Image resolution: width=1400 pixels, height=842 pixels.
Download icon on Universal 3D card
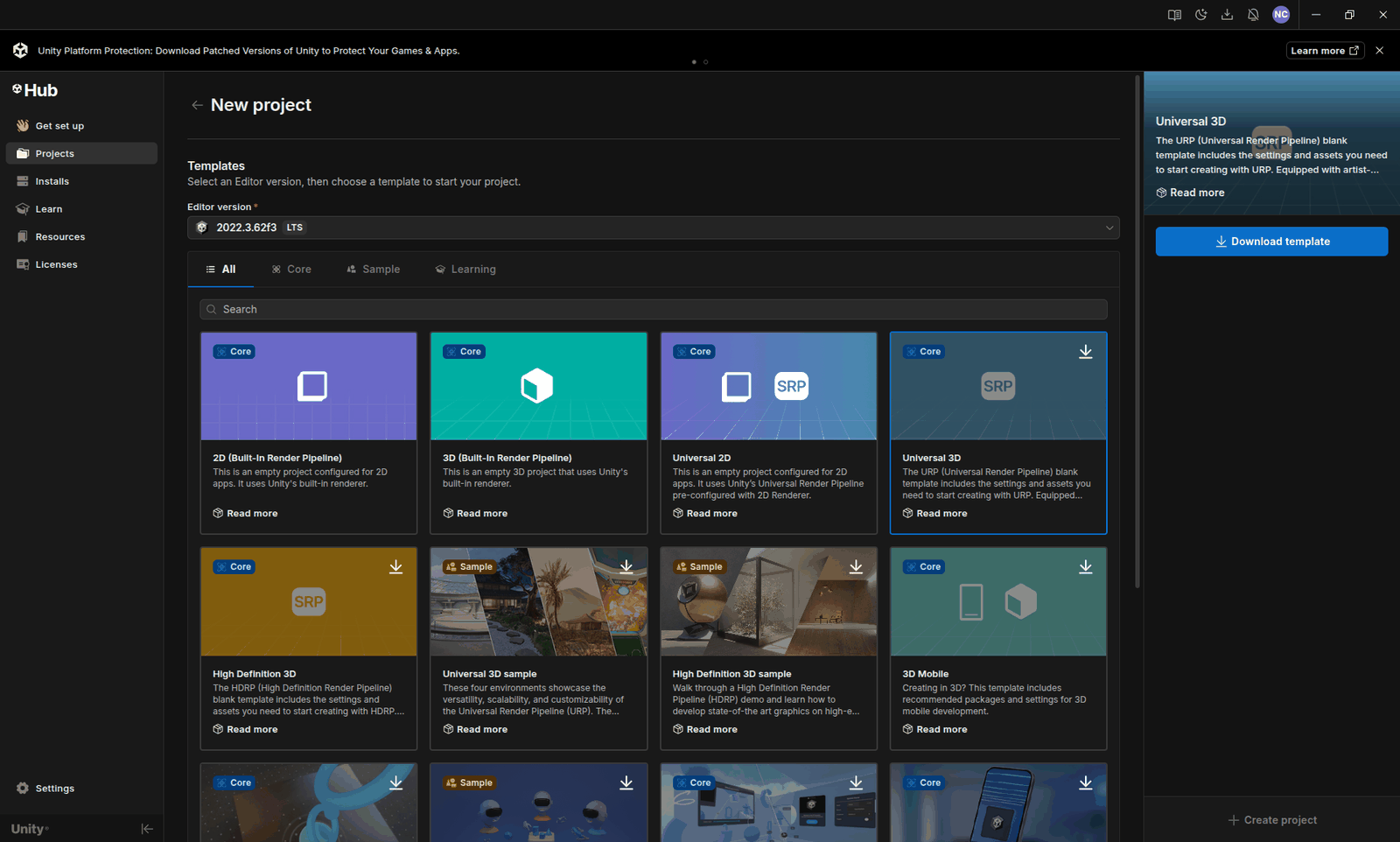(1085, 352)
